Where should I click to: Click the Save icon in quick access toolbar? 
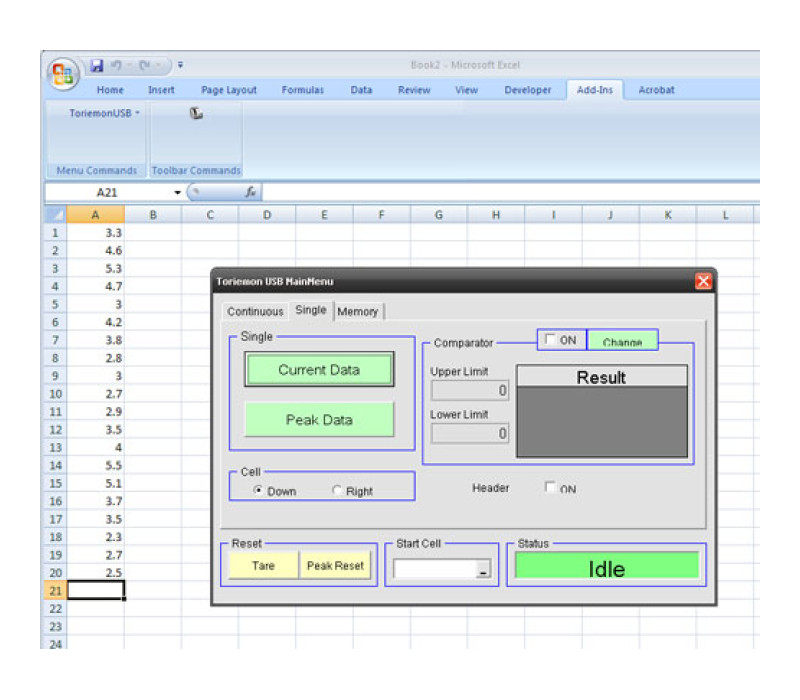[96, 65]
